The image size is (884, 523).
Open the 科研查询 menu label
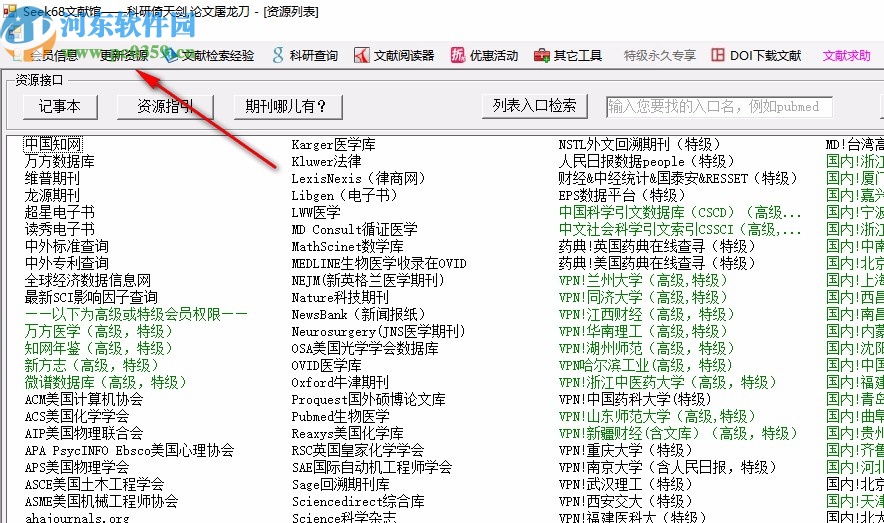313,55
